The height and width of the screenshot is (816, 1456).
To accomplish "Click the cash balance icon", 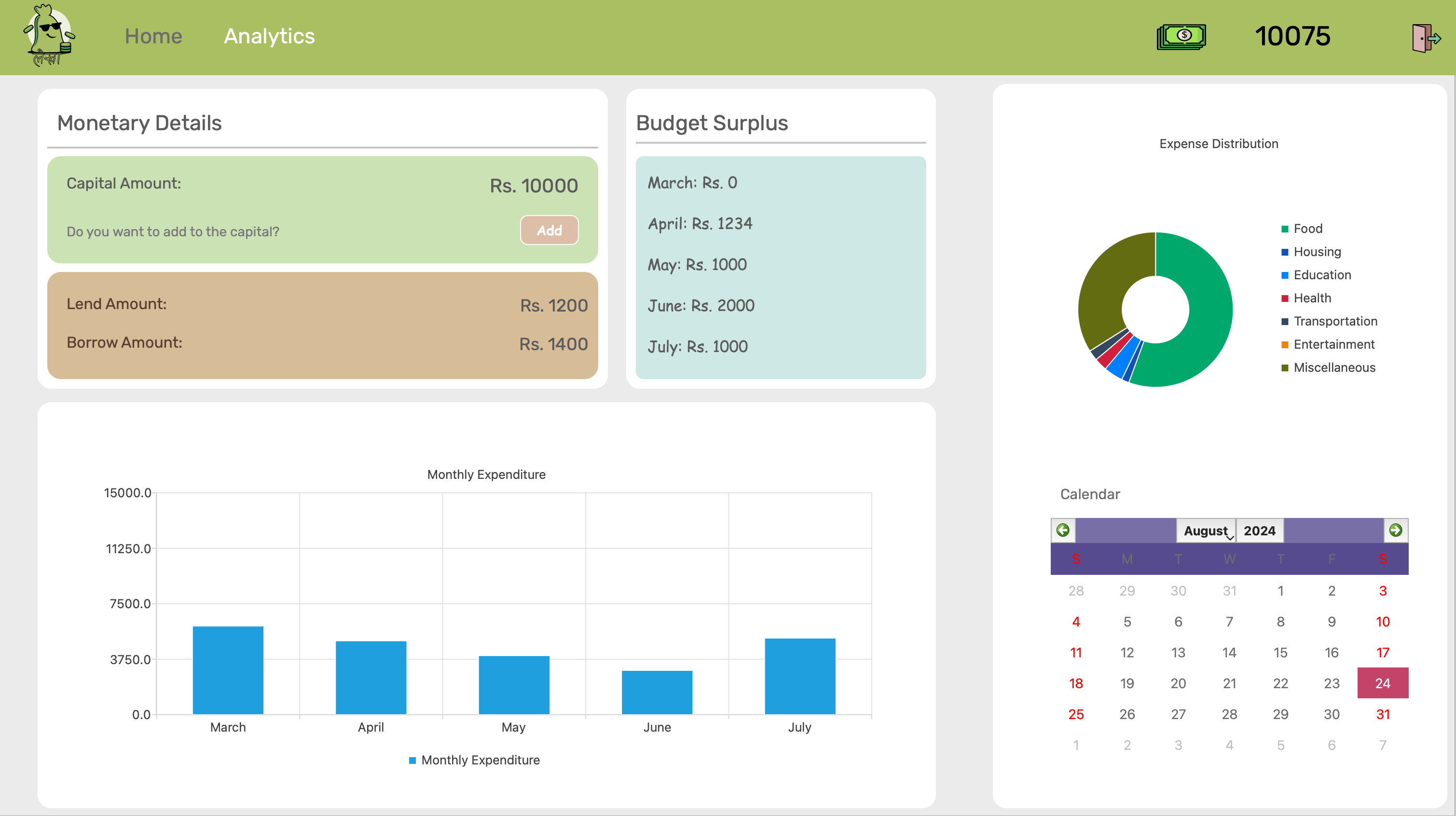I will (1181, 36).
